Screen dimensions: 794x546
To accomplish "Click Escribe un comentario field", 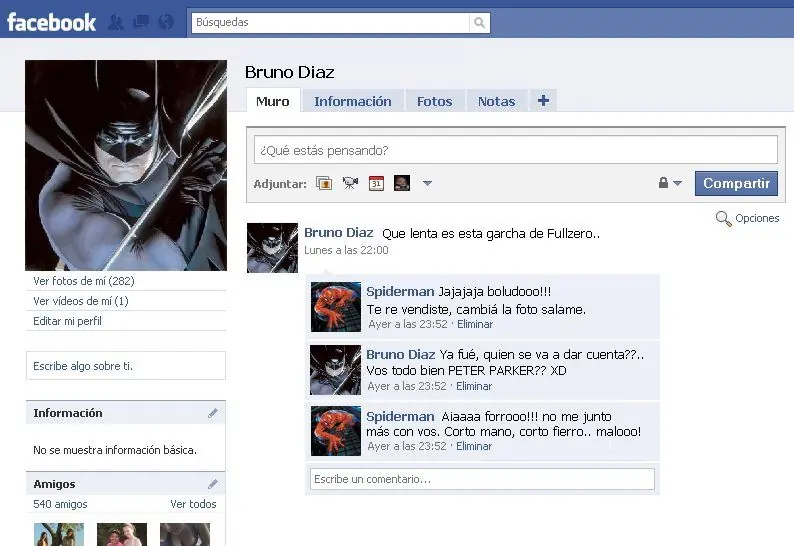I will point(482,479).
